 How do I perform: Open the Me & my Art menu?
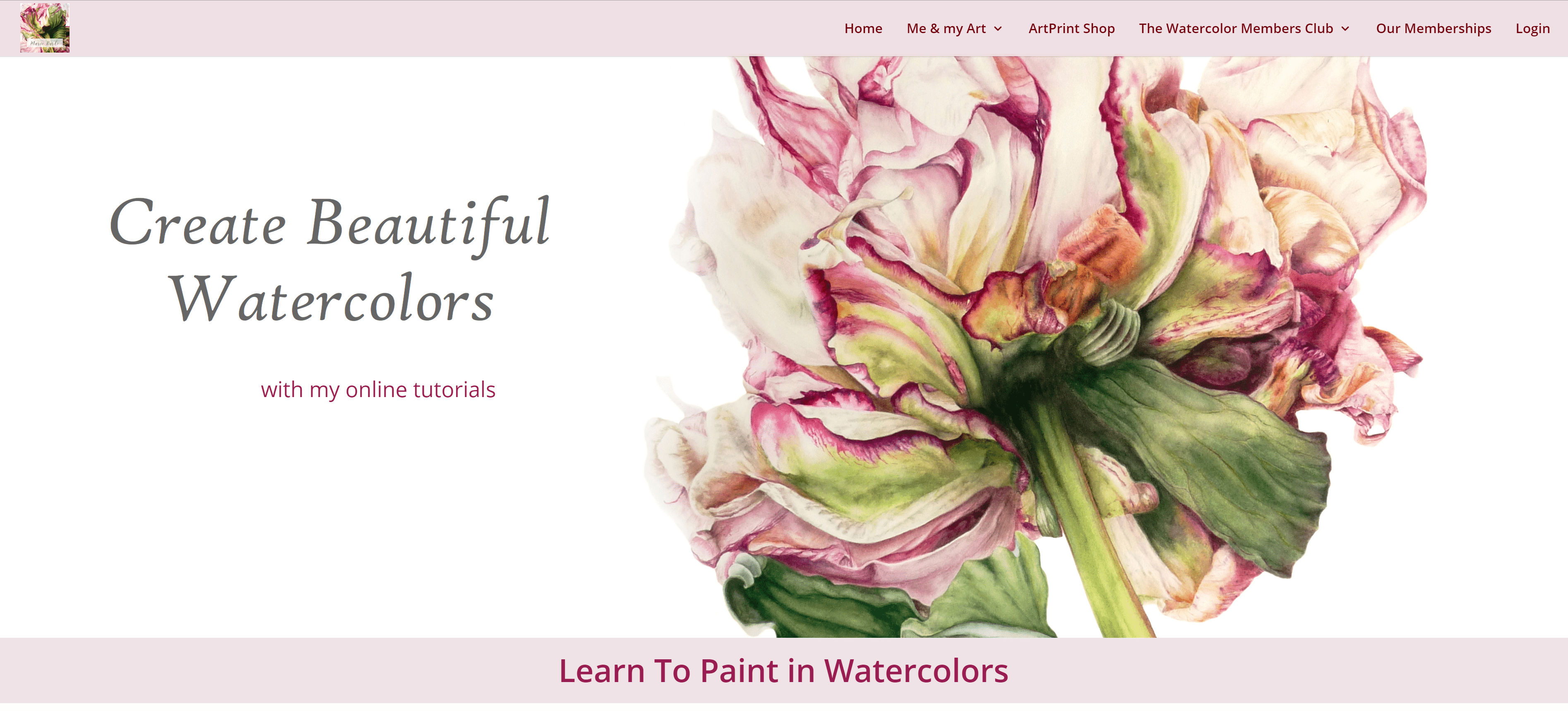pyautogui.click(x=946, y=29)
